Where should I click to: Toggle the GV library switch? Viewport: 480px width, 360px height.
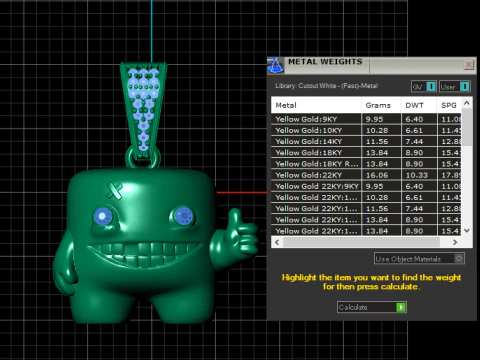point(424,87)
